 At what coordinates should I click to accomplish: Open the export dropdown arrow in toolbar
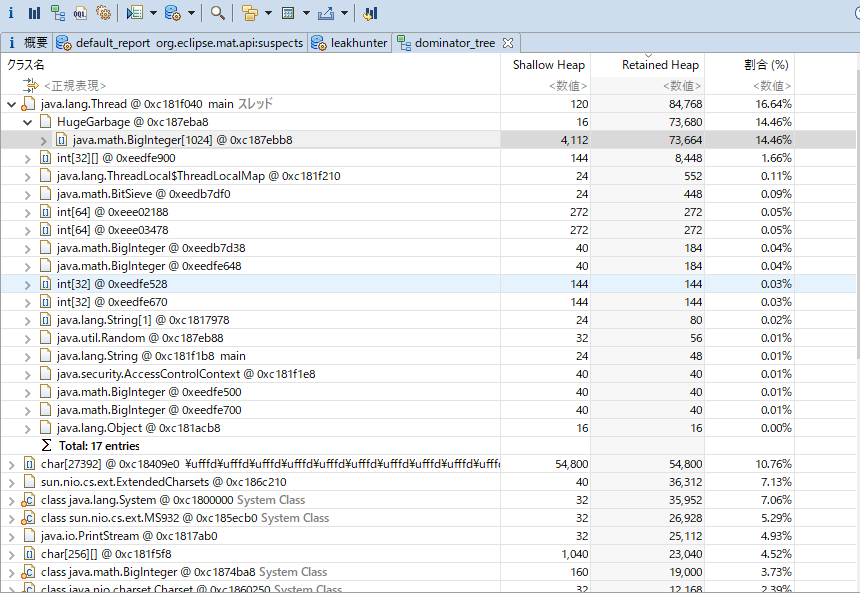pos(344,13)
